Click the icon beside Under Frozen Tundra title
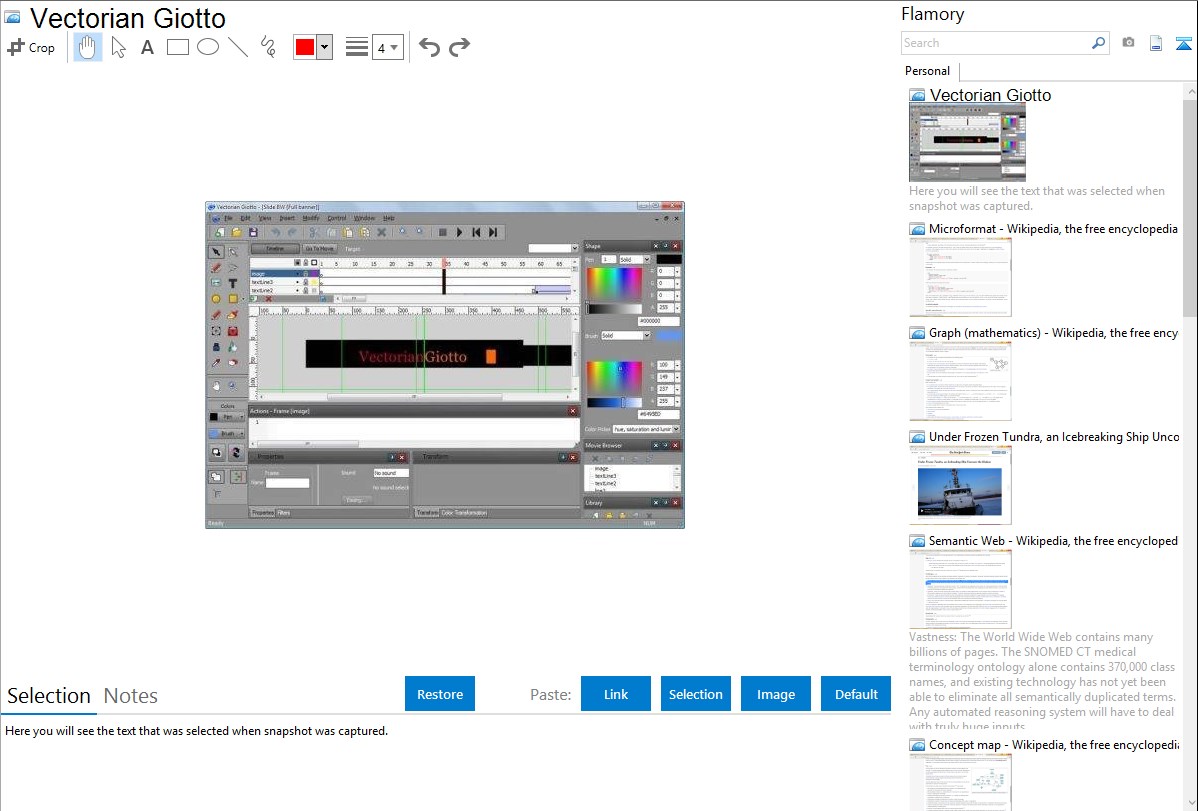Screen dimensions: 1198x811 coord(917,436)
